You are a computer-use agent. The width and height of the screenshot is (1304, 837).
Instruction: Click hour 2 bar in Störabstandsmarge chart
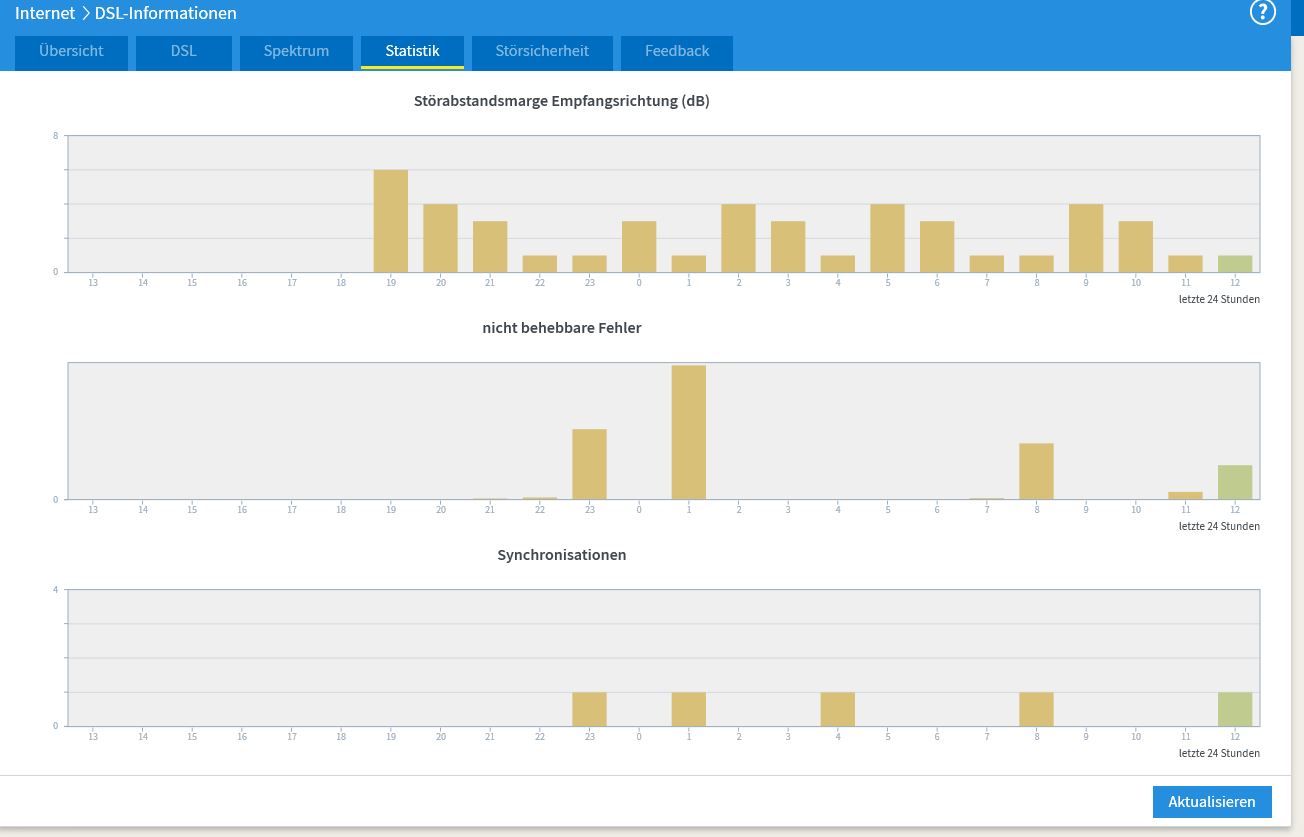coord(739,238)
